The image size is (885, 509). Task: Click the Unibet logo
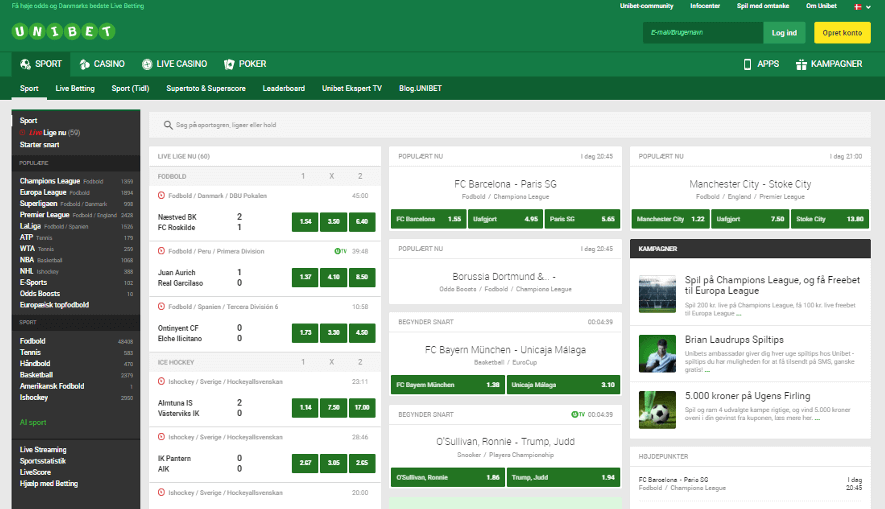pos(63,31)
